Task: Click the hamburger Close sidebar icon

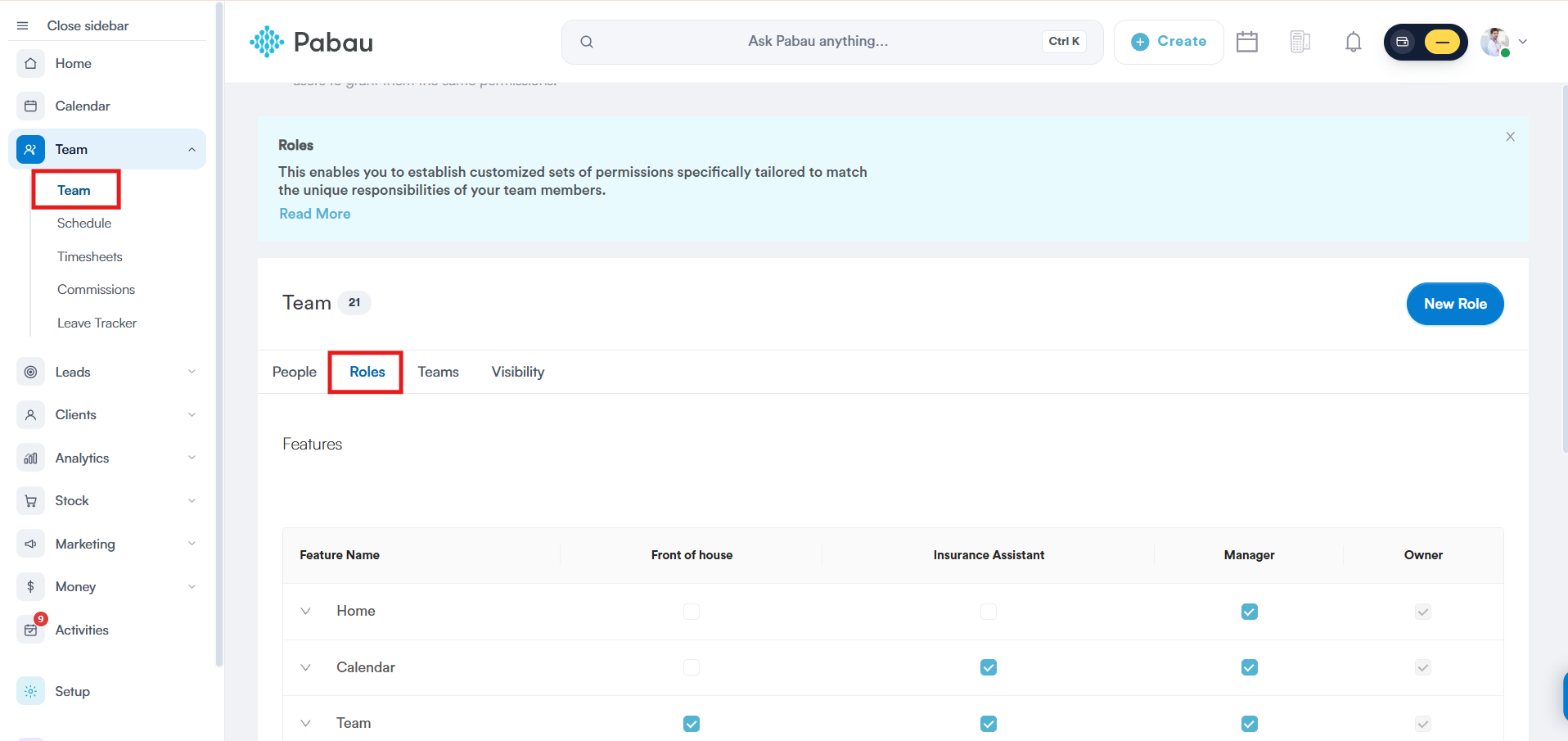Action: pyautogui.click(x=23, y=25)
